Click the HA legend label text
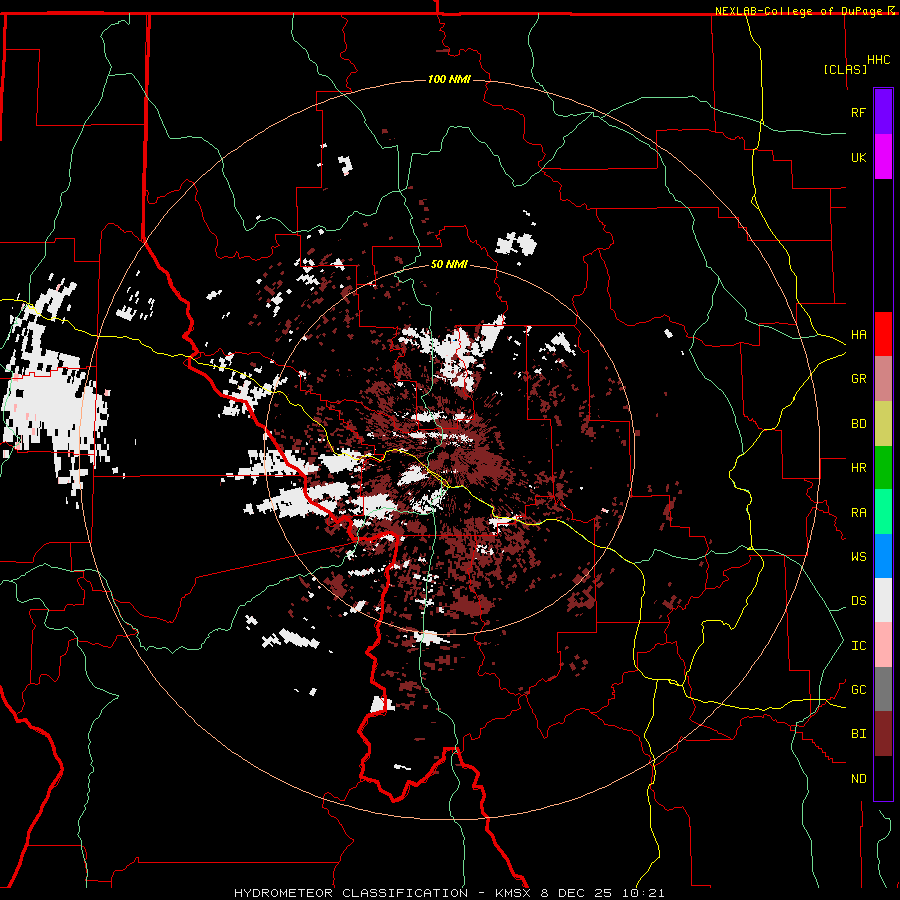900x900 pixels. click(858, 334)
